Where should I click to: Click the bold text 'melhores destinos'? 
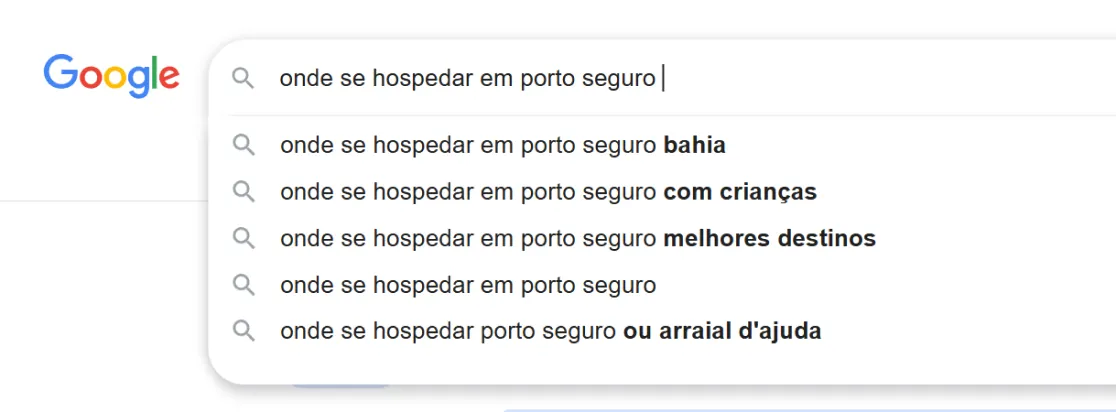(769, 238)
